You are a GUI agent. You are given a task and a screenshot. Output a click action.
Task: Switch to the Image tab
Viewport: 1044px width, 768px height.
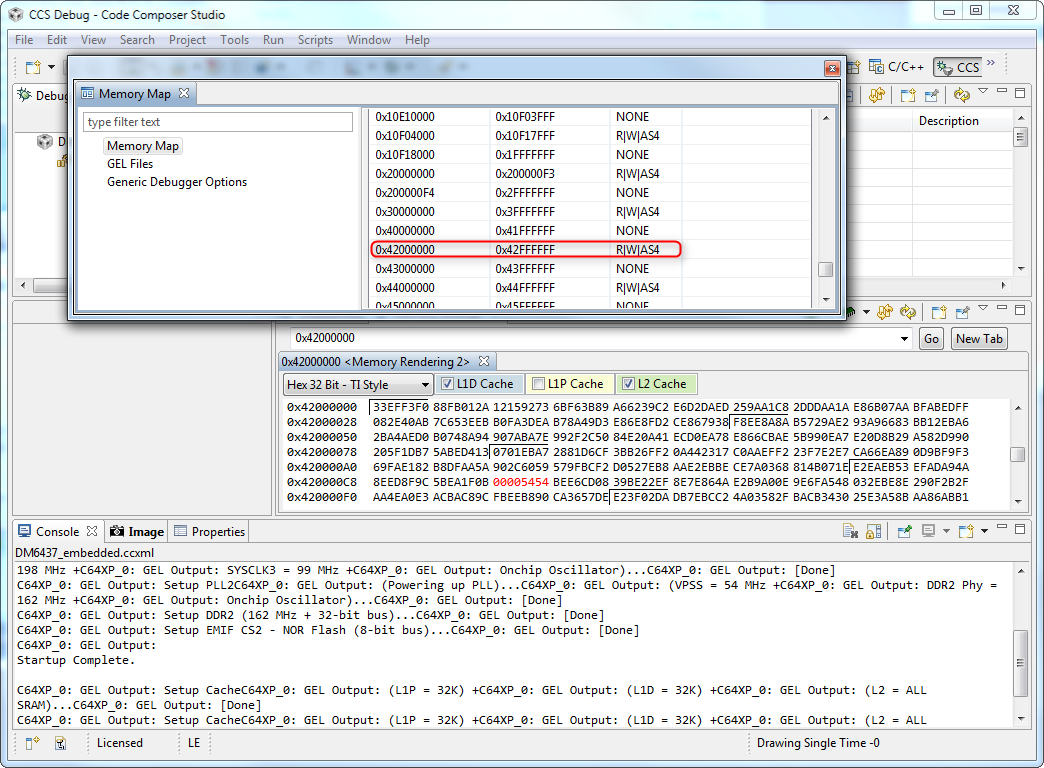pyautogui.click(x=136, y=532)
